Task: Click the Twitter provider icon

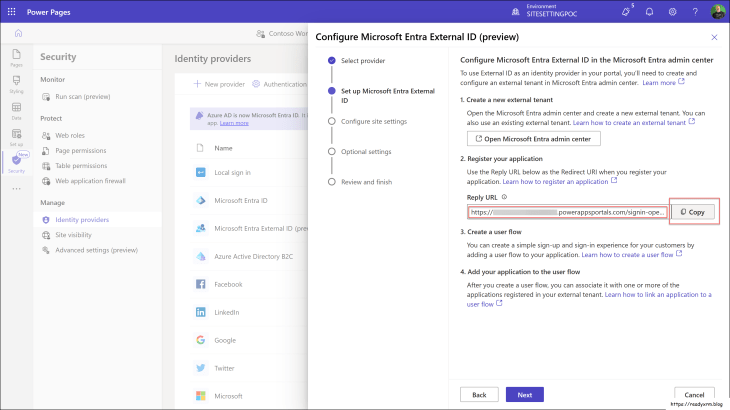Action: [201, 368]
